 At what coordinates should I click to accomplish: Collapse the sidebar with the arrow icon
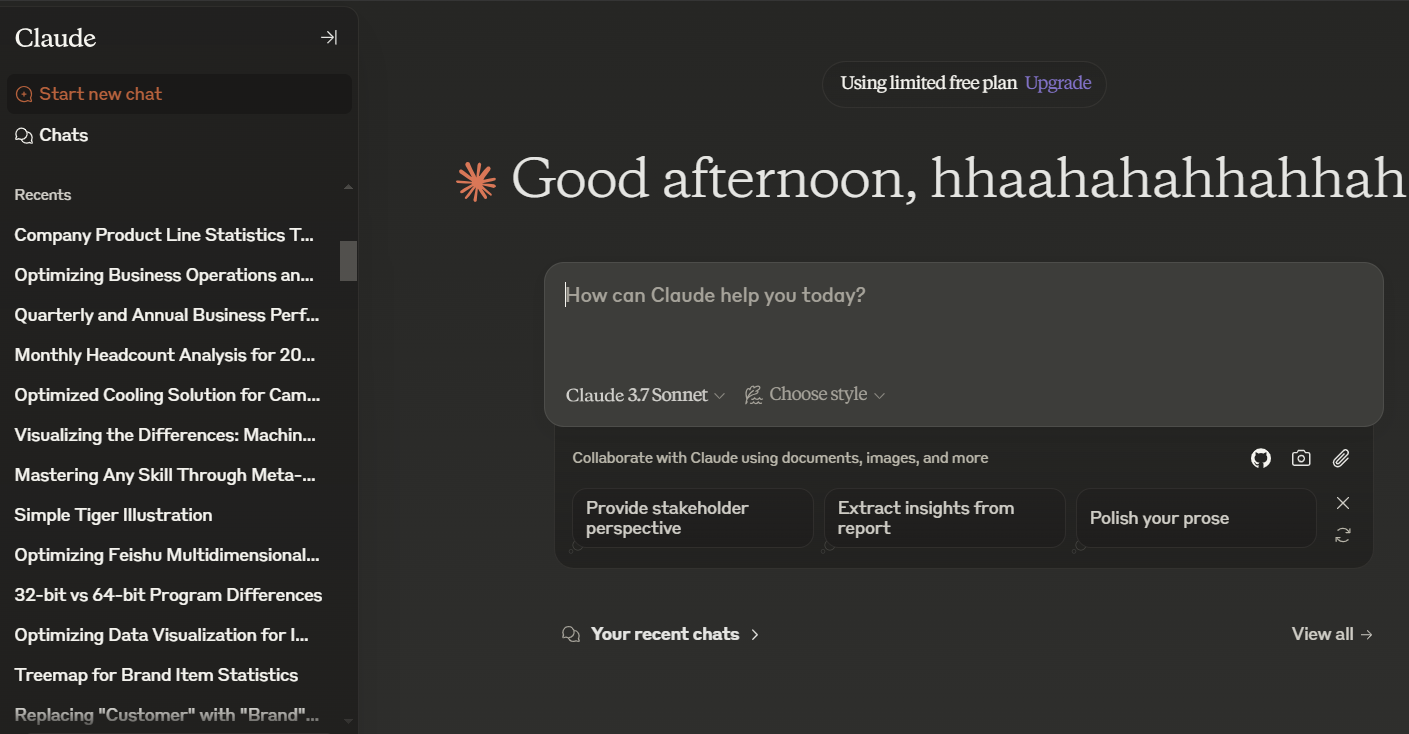[328, 38]
